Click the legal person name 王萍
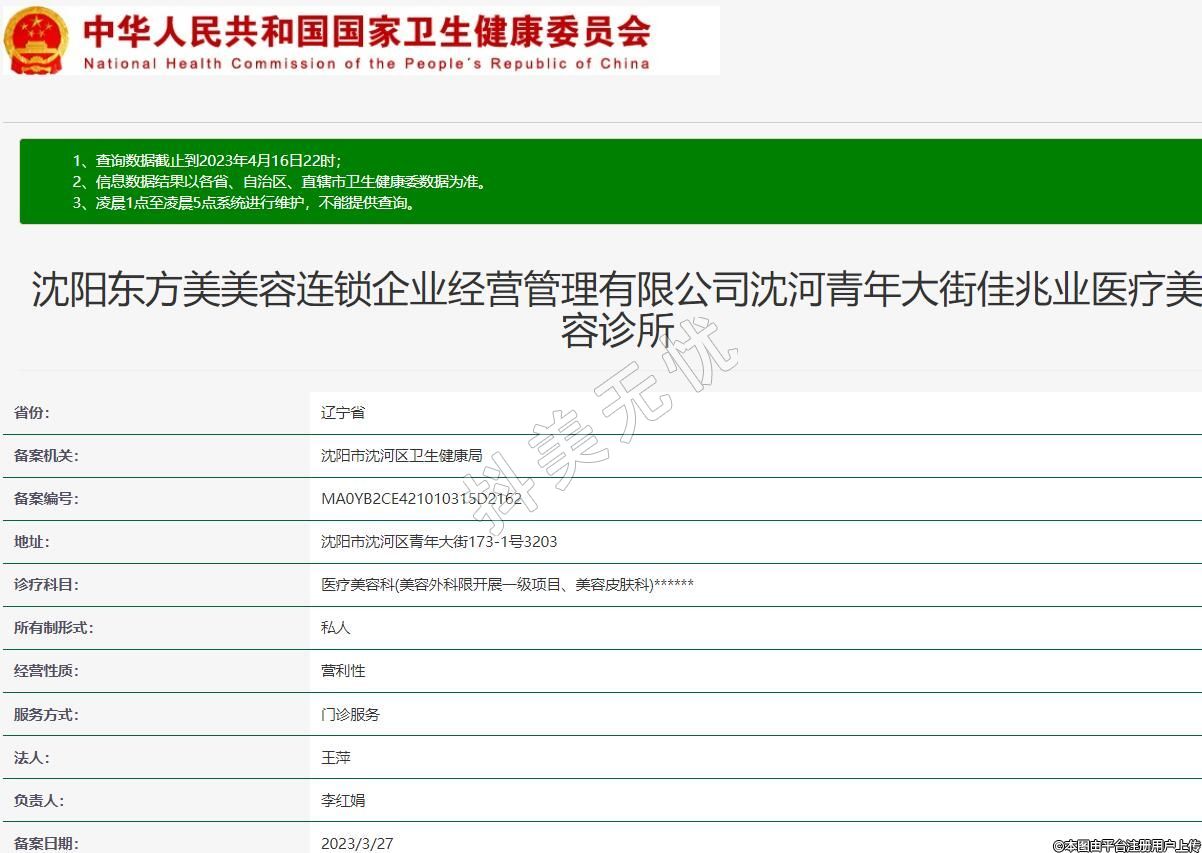The width and height of the screenshot is (1202, 853). 336,758
